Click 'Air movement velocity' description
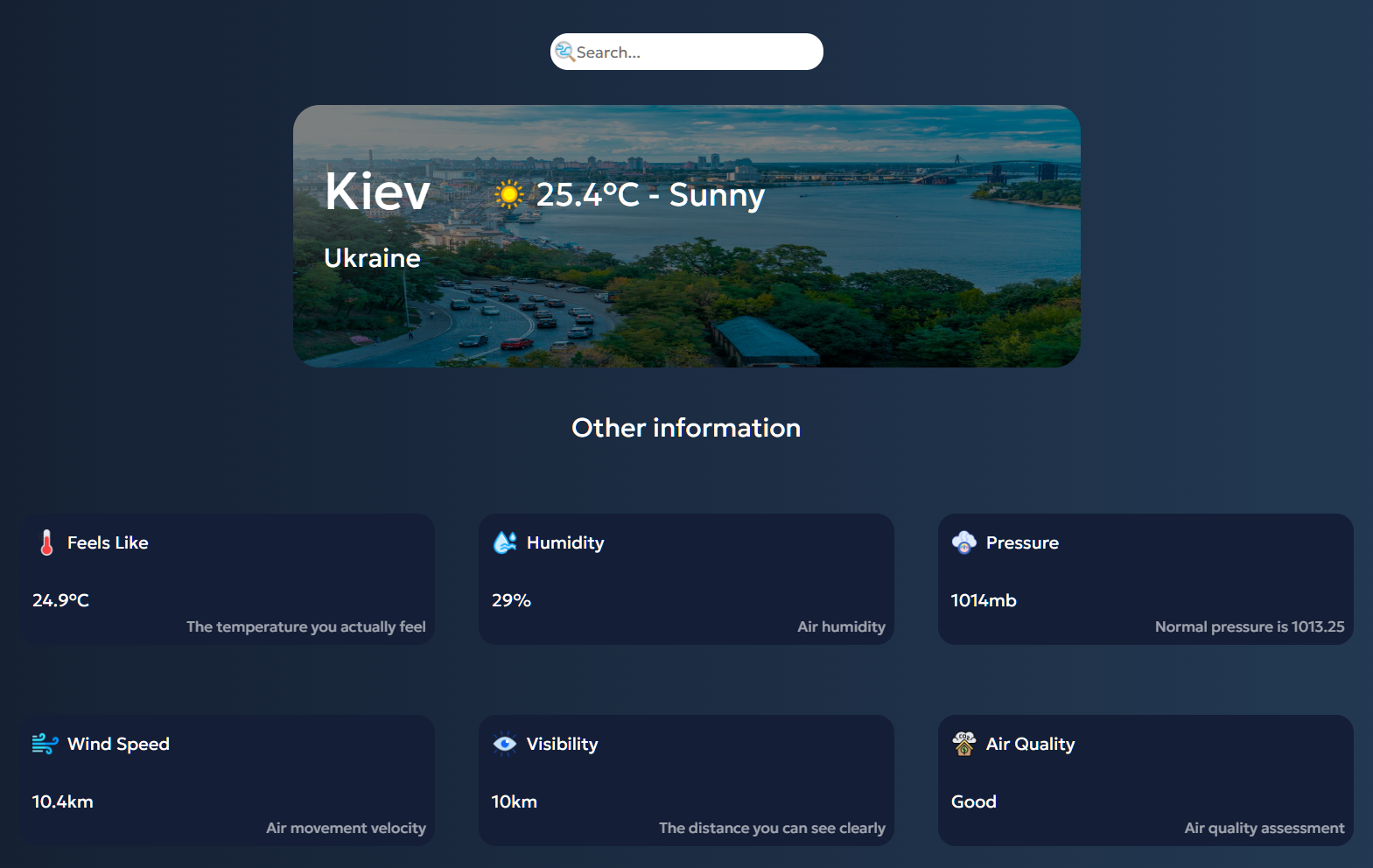Viewport: 1373px width, 868px height. 346,828
